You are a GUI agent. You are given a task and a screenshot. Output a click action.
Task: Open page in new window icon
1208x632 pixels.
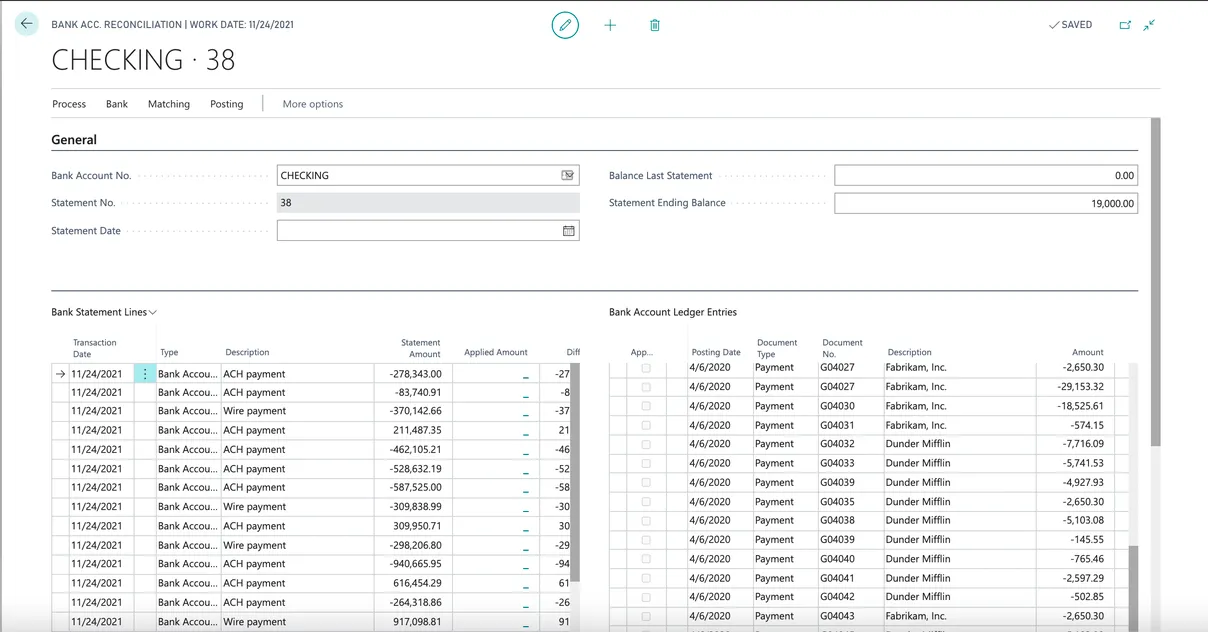coord(1125,25)
